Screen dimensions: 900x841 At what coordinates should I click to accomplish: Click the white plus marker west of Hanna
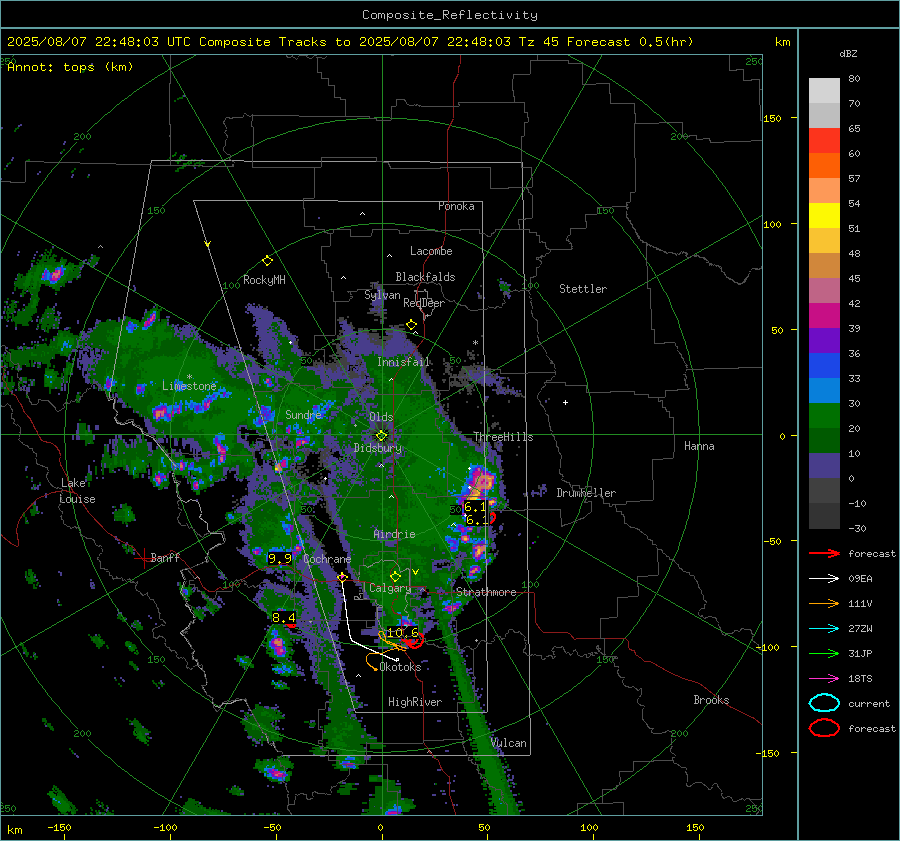pyautogui.click(x=565, y=402)
